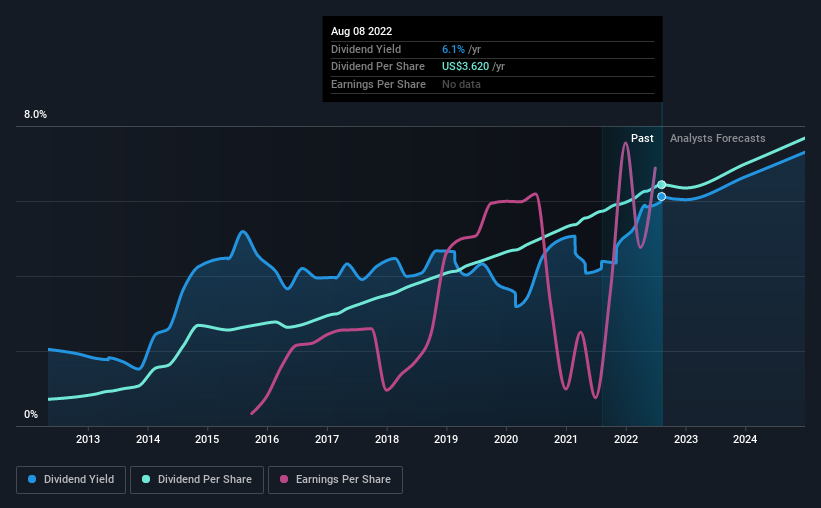Click the teal Dividend Per Share legend dot
821x508 pixels.
(x=146, y=479)
